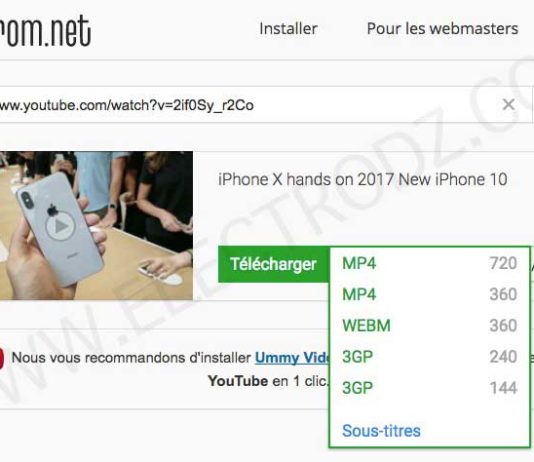Image resolution: width=534 pixels, height=462 pixels.
Task: Click the savefrom.net site logo
Action: (45, 31)
